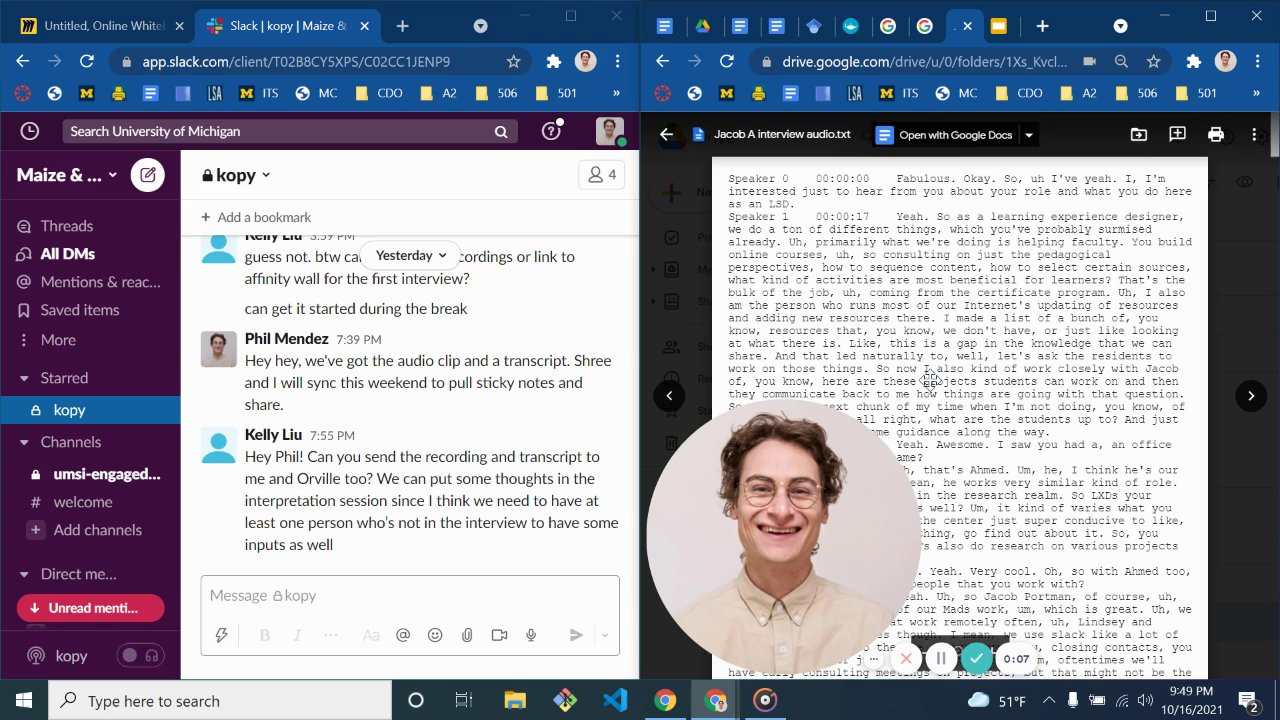Add file to Drive folder icon
This screenshot has height=720, width=1280.
1139,135
